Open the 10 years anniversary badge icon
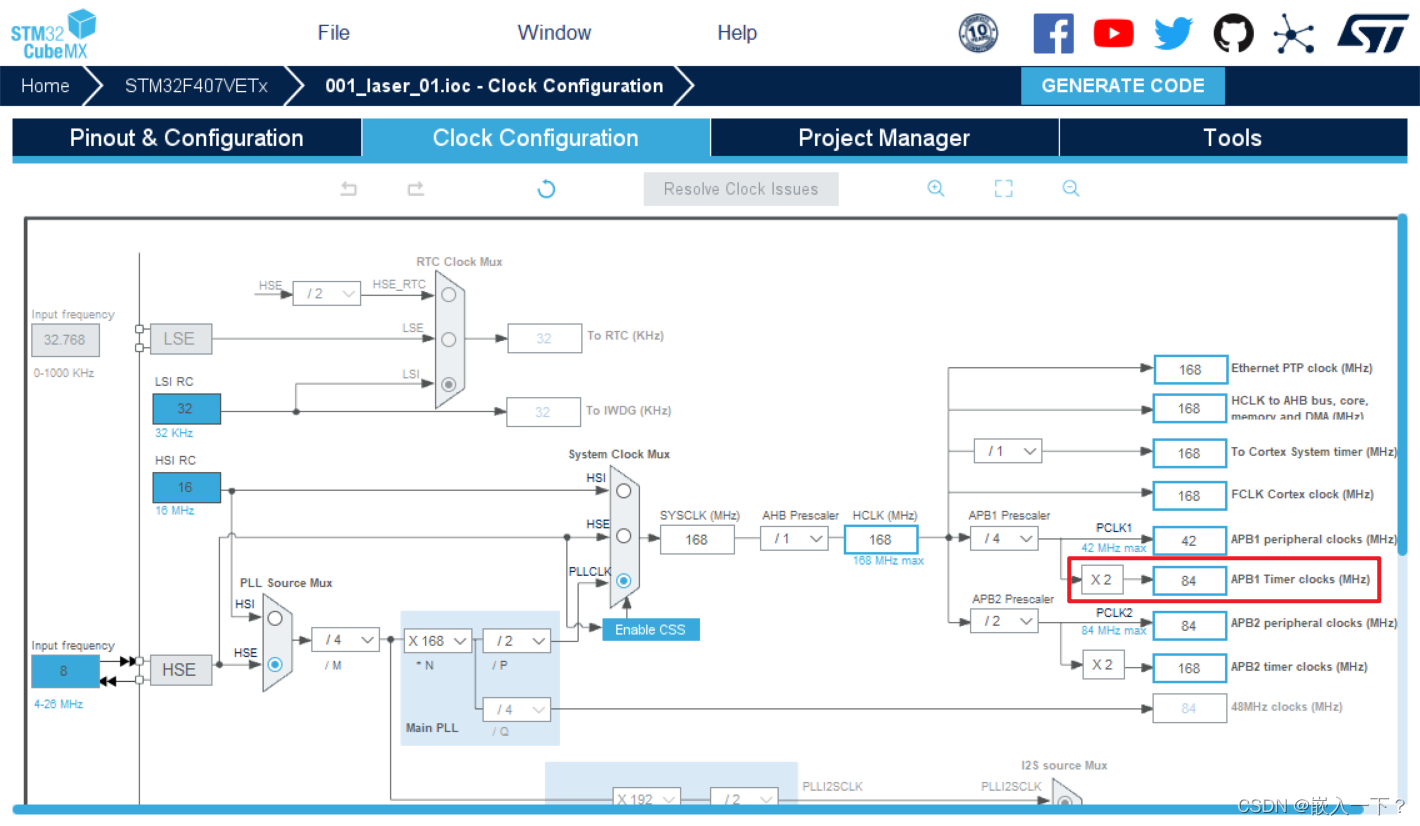1420x826 pixels. 978,33
